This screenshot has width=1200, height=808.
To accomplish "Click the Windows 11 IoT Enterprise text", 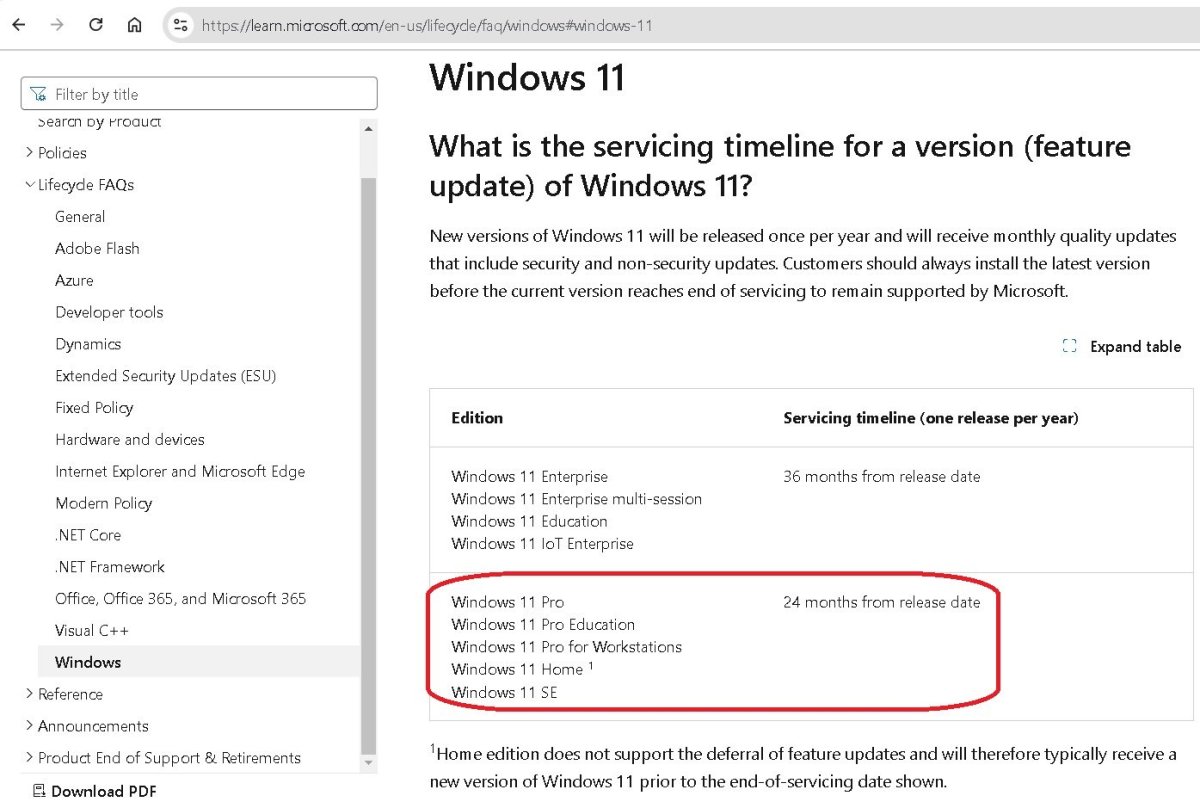I will coord(542,544).
